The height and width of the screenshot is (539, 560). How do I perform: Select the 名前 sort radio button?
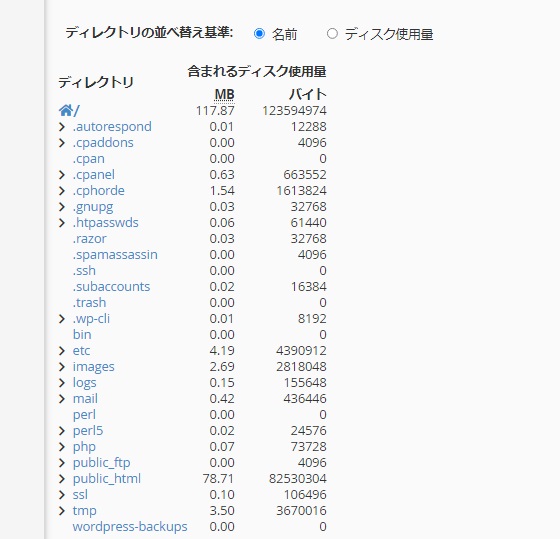coord(259,34)
